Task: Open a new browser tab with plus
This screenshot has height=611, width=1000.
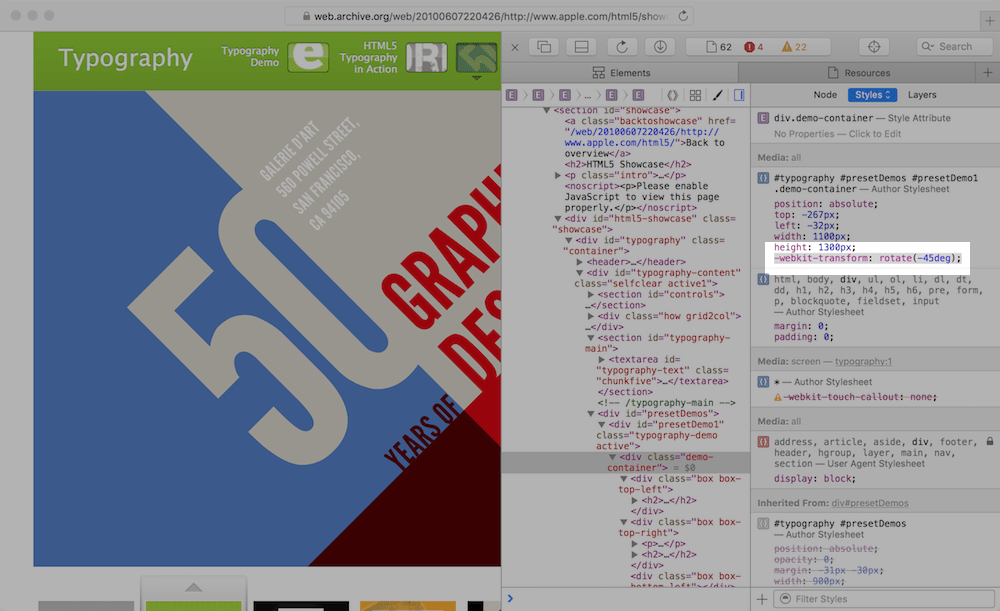Action: pyautogui.click(x=989, y=20)
